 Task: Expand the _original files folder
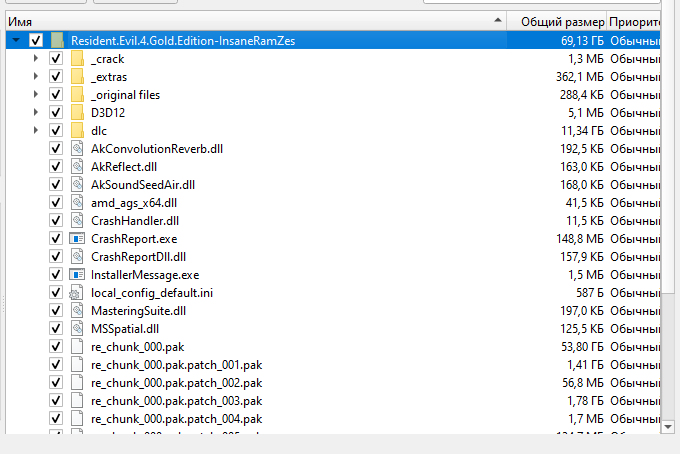(x=36, y=95)
